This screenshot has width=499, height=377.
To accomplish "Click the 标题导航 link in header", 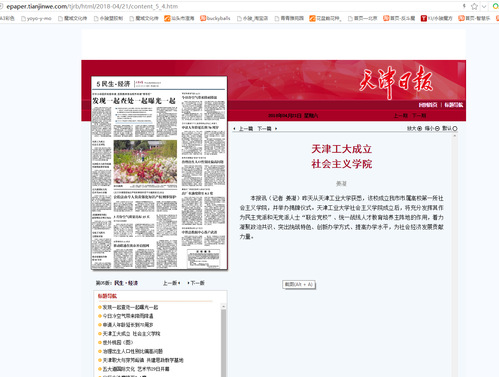I will (x=454, y=105).
